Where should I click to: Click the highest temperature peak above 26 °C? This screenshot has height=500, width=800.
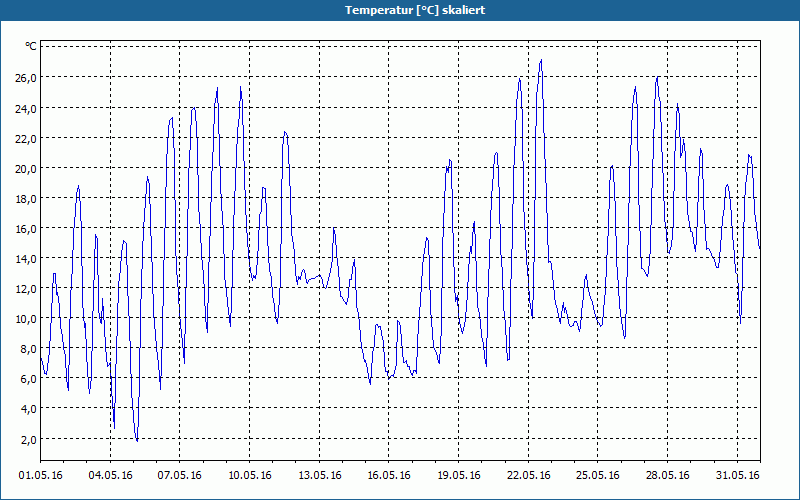[541, 60]
